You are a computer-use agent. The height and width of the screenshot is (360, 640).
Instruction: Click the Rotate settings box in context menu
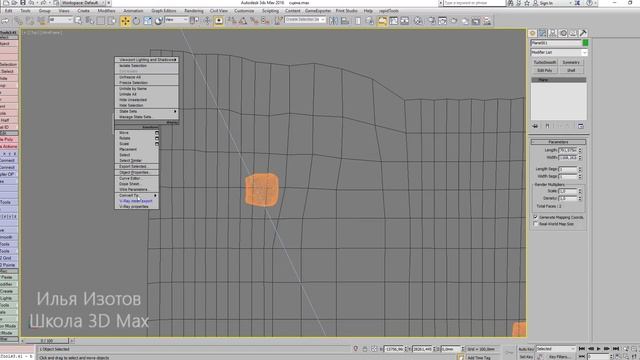point(157,138)
